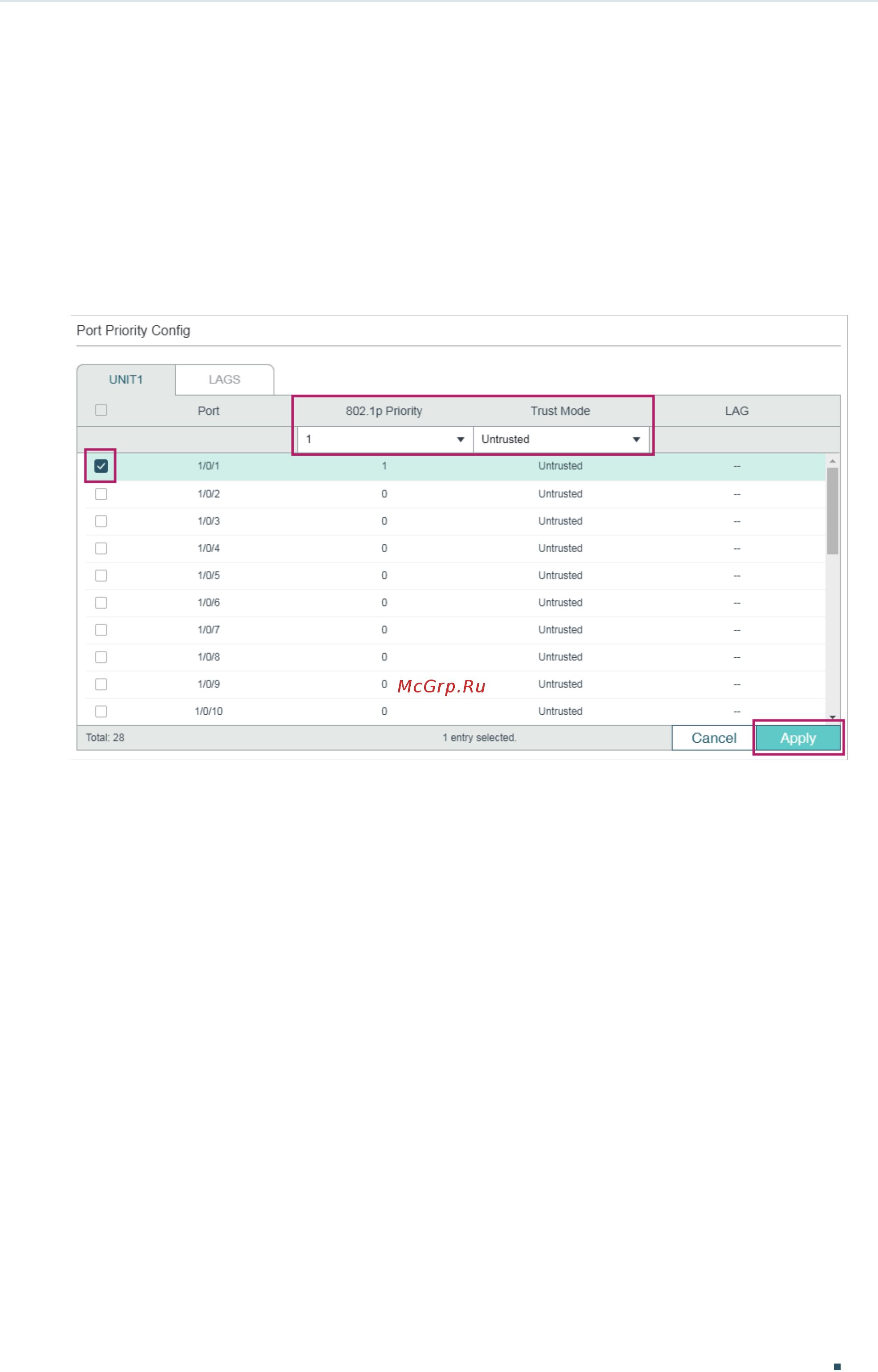Check the checkbox for port 1/0/9
The height and width of the screenshot is (1372, 878).
click(101, 684)
